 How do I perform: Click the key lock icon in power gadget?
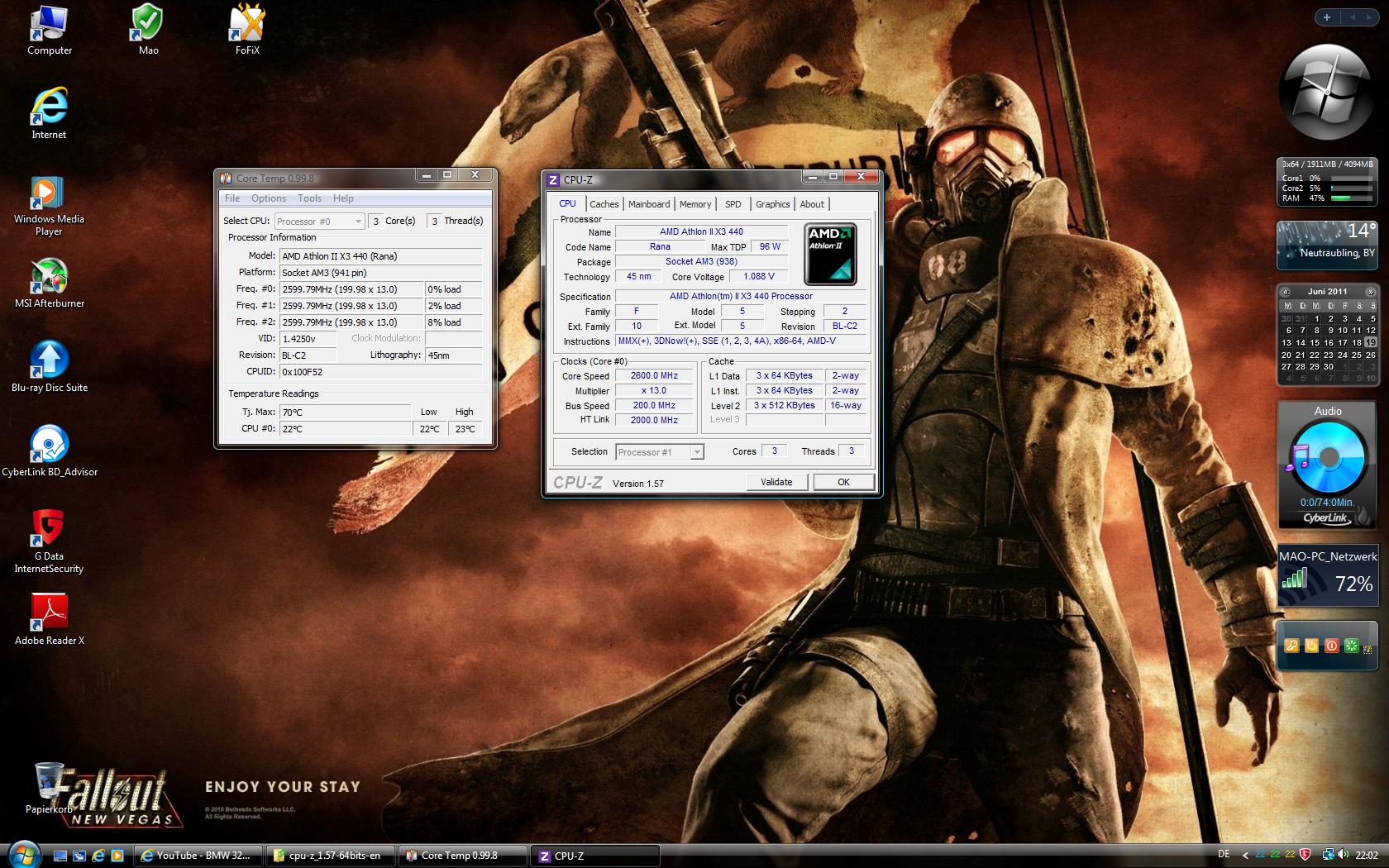tap(1291, 646)
